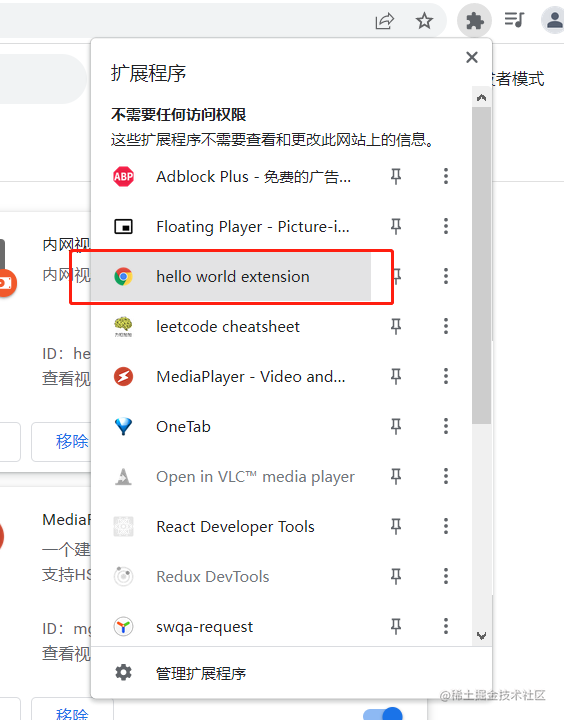Select hello world extension entry
Viewport: 564px width, 720px height.
point(231,276)
